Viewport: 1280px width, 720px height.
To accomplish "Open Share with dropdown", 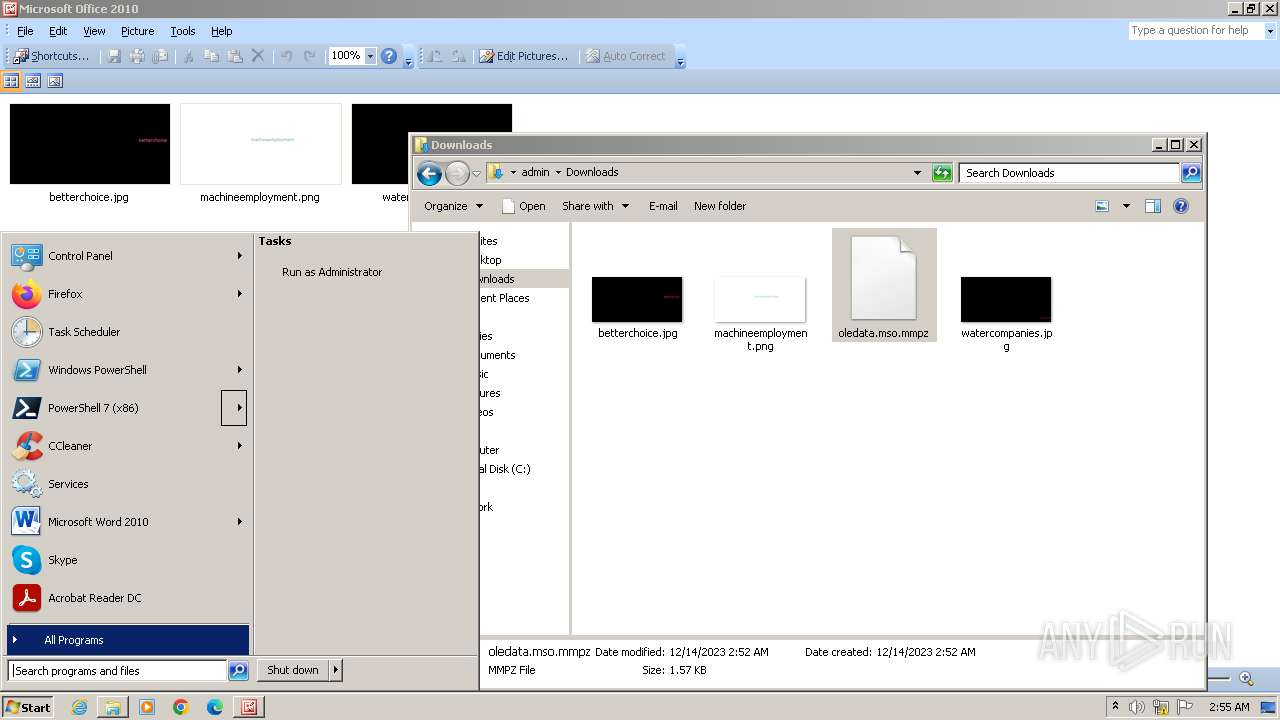I will click(x=596, y=206).
